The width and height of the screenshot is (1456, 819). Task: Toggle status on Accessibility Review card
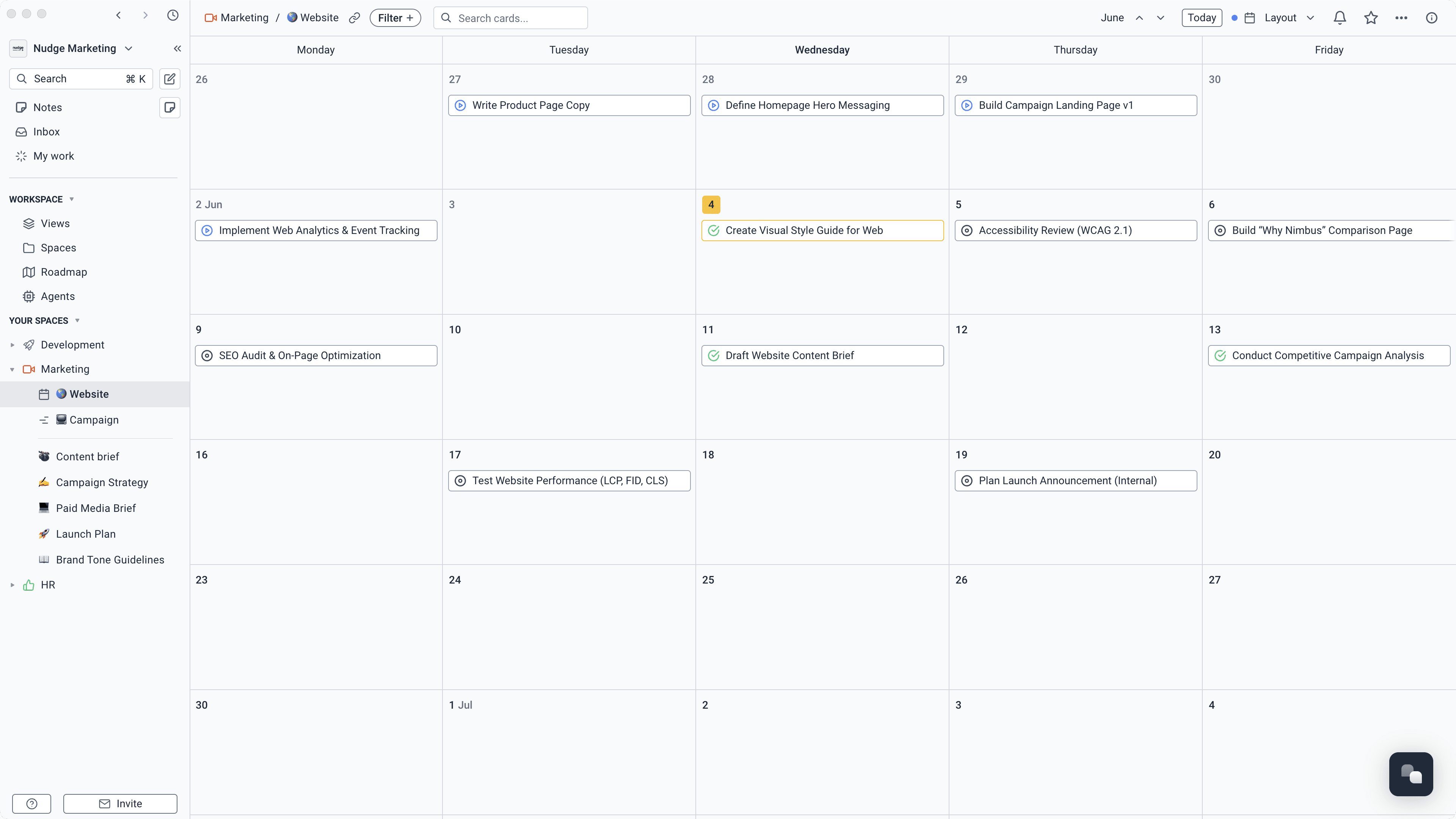click(967, 231)
